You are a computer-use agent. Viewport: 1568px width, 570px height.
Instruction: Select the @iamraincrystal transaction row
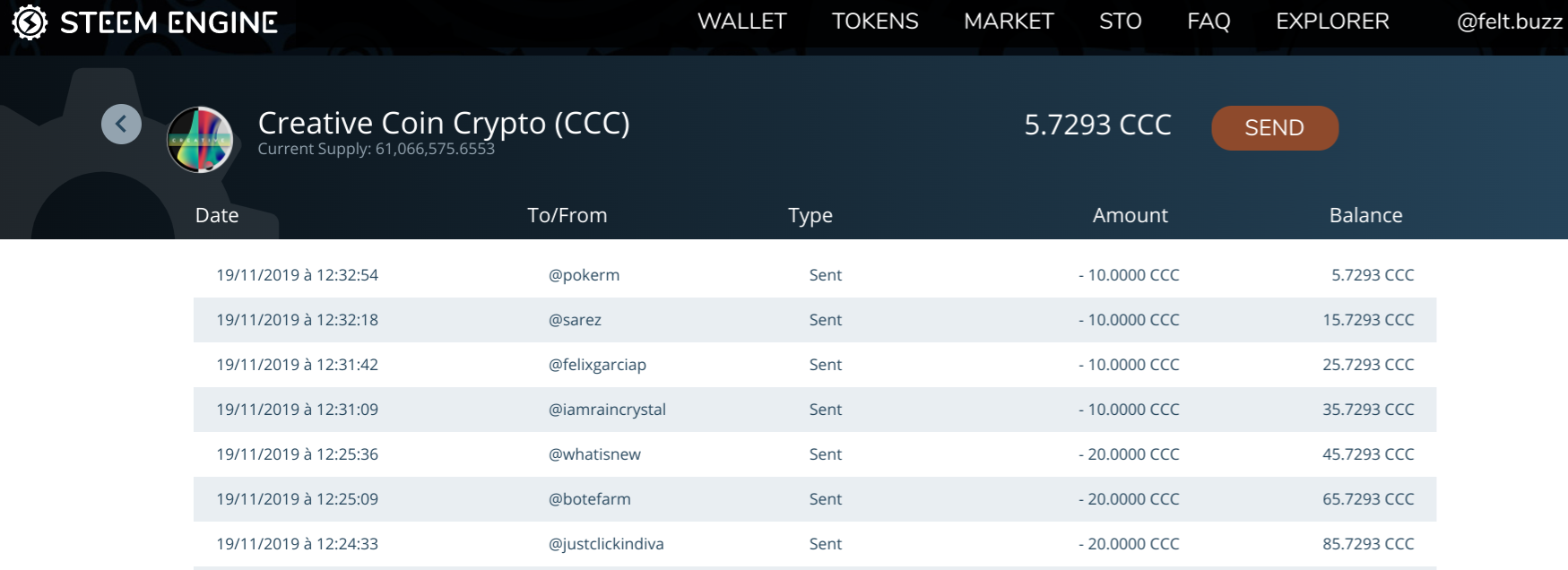tap(815, 410)
